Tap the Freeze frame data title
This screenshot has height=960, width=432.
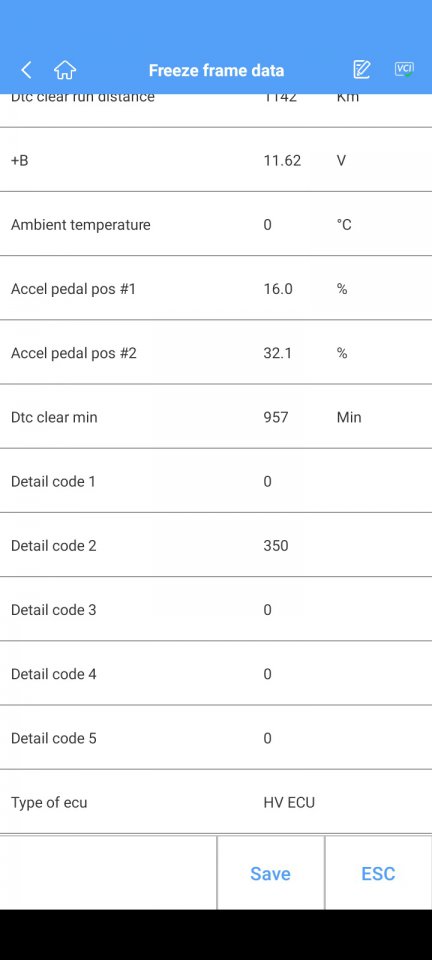pyautogui.click(x=216, y=70)
